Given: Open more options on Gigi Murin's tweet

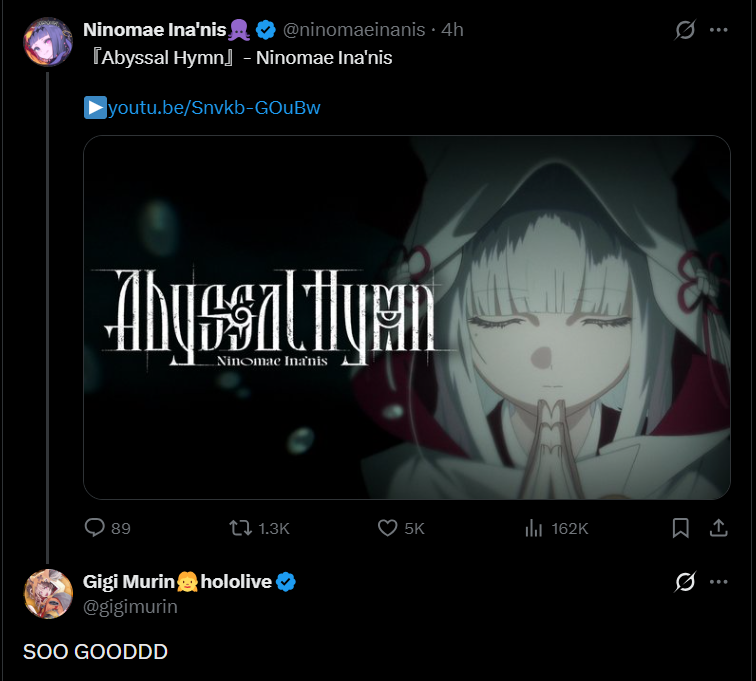Looking at the screenshot, I should coord(718,582).
